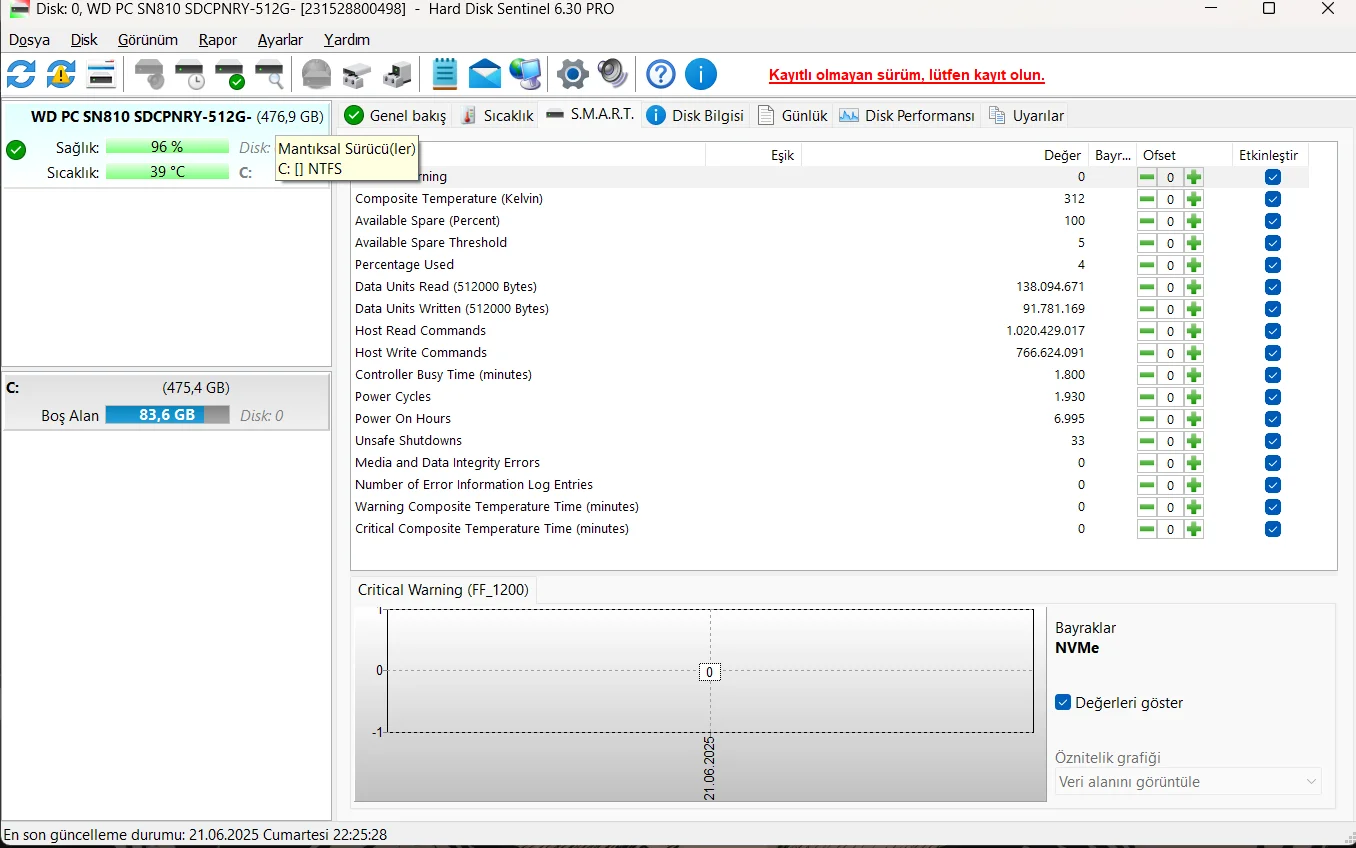This screenshot has height=848, width=1356.
Task: Click the disk with magnifier toolbar icon
Action: coord(269,74)
